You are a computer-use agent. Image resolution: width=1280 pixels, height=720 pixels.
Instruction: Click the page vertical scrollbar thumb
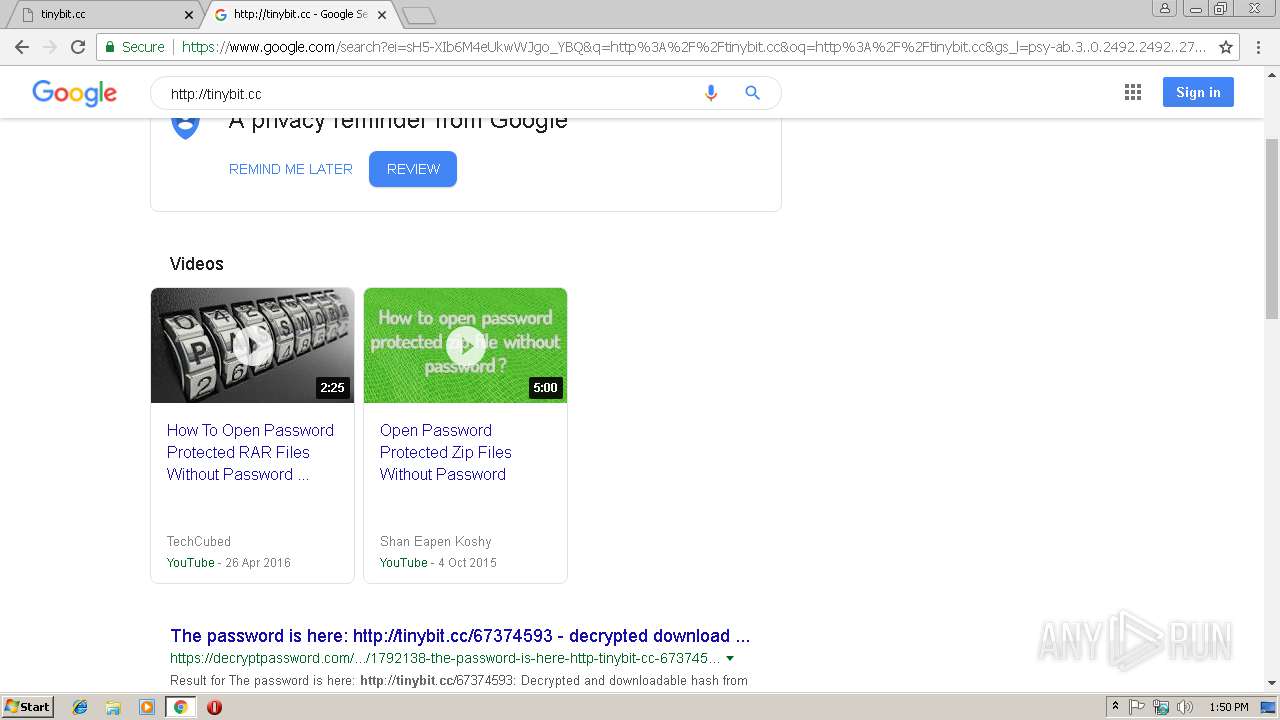(x=1272, y=229)
